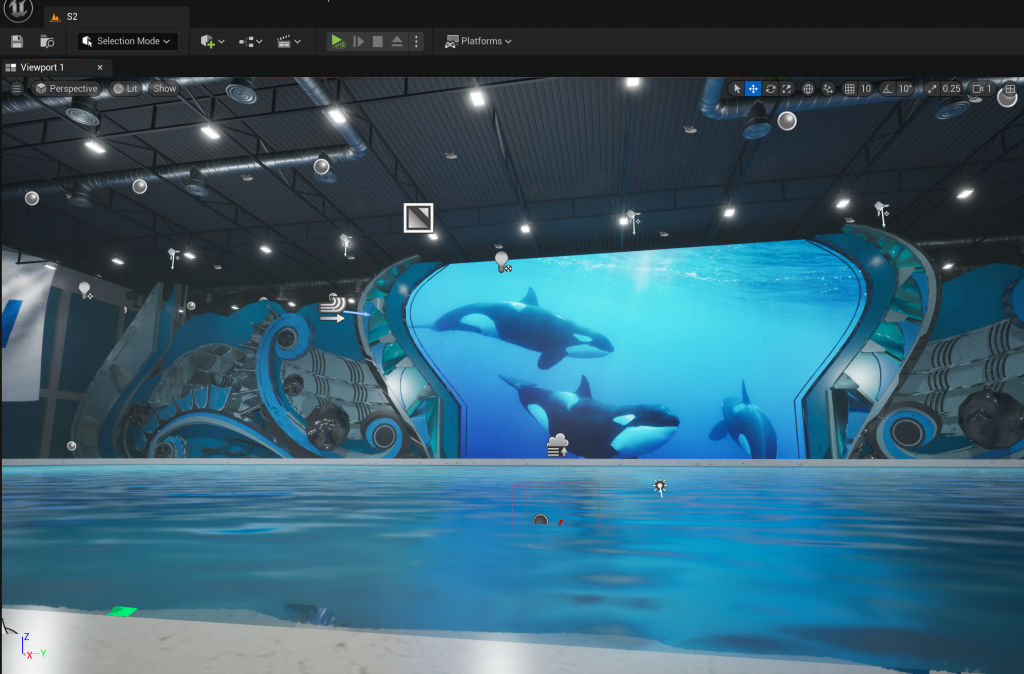Select the square diagonal volume actor icon
This screenshot has width=1024, height=674.
point(419,217)
